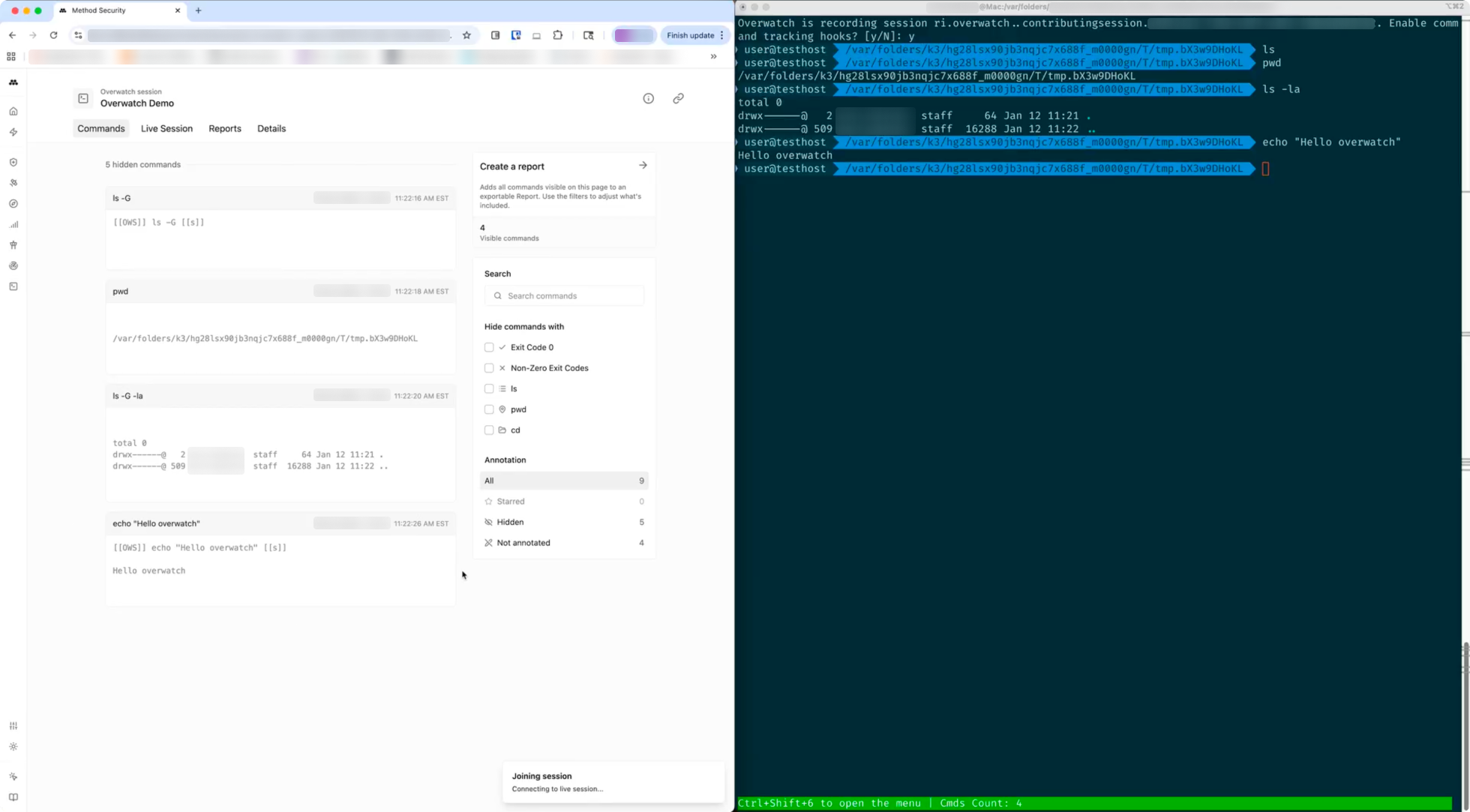Tick the pwd hide checkbox
This screenshot has height=812, width=1470.
(489, 409)
